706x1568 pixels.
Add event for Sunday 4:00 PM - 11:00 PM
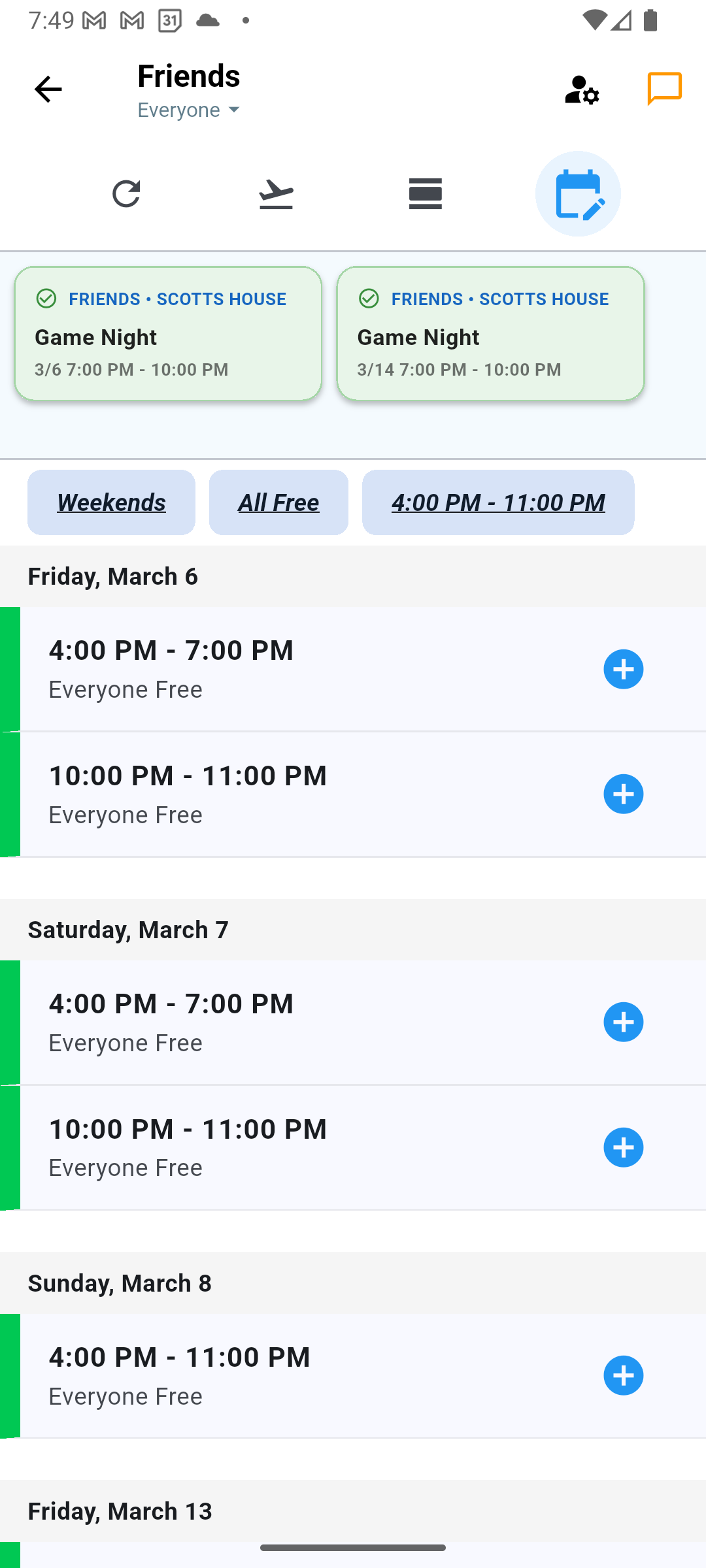tap(623, 1375)
